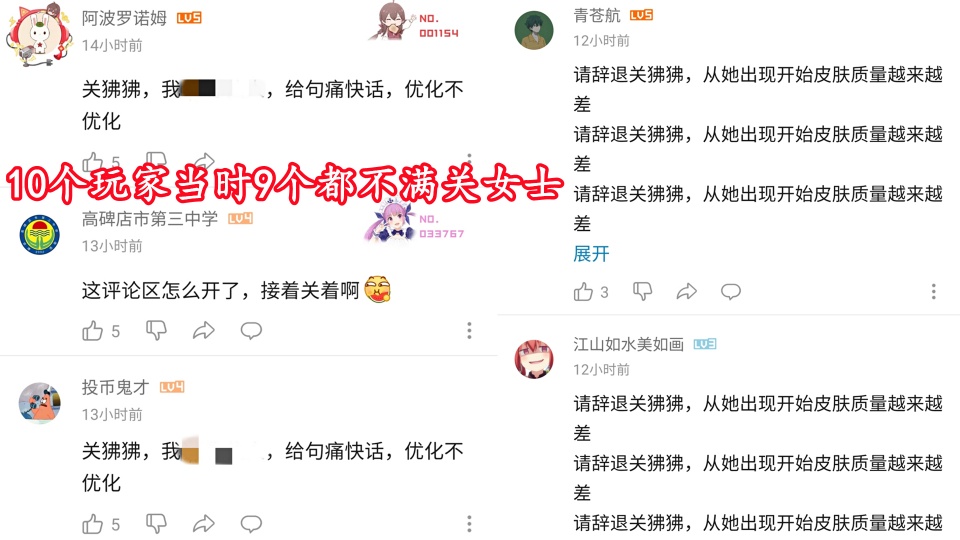Viewport: 960px width, 540px height.
Task: Open 阿波罗诺姆's profile avatar
Action: (39, 34)
